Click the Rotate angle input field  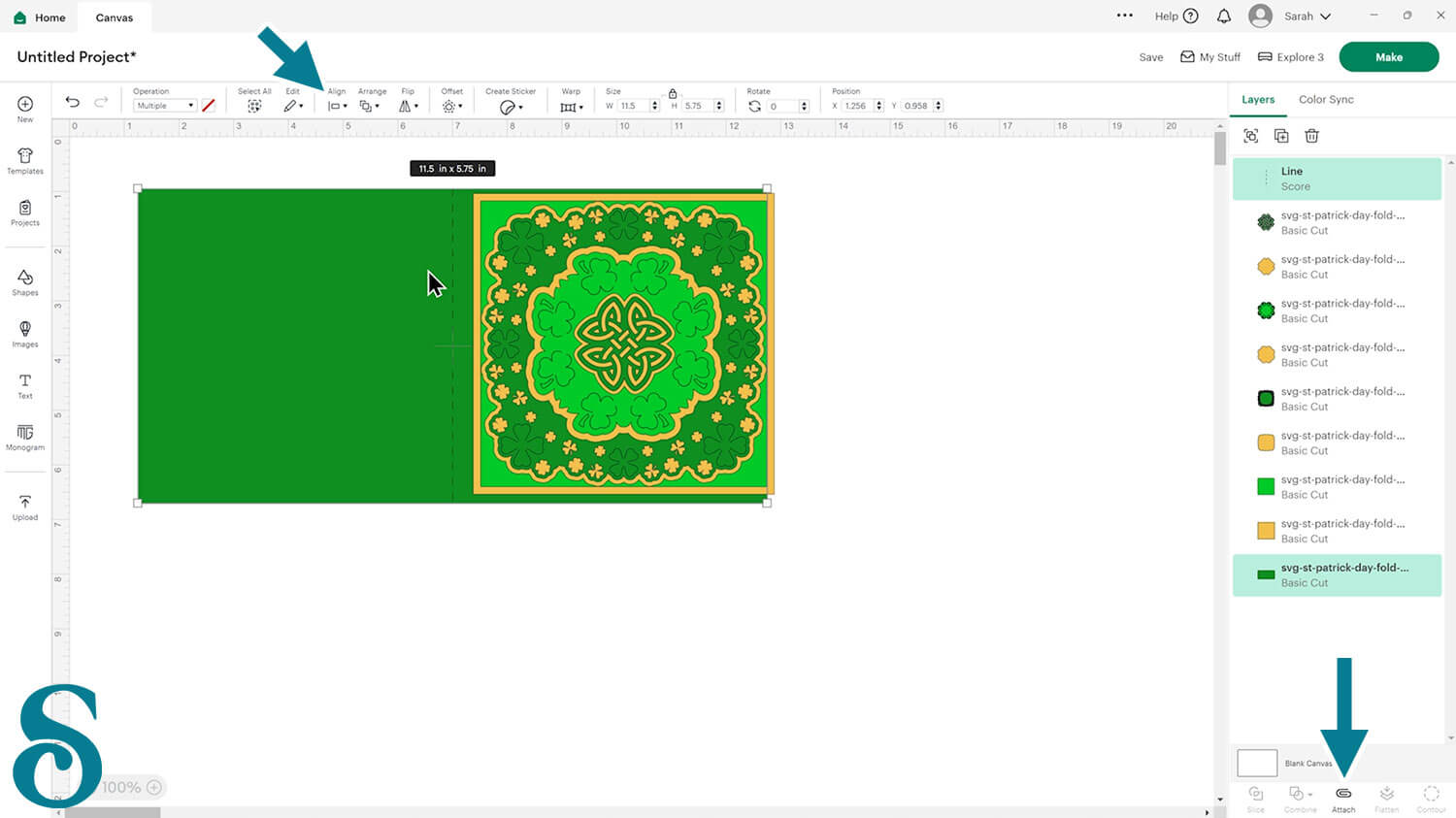[783, 106]
